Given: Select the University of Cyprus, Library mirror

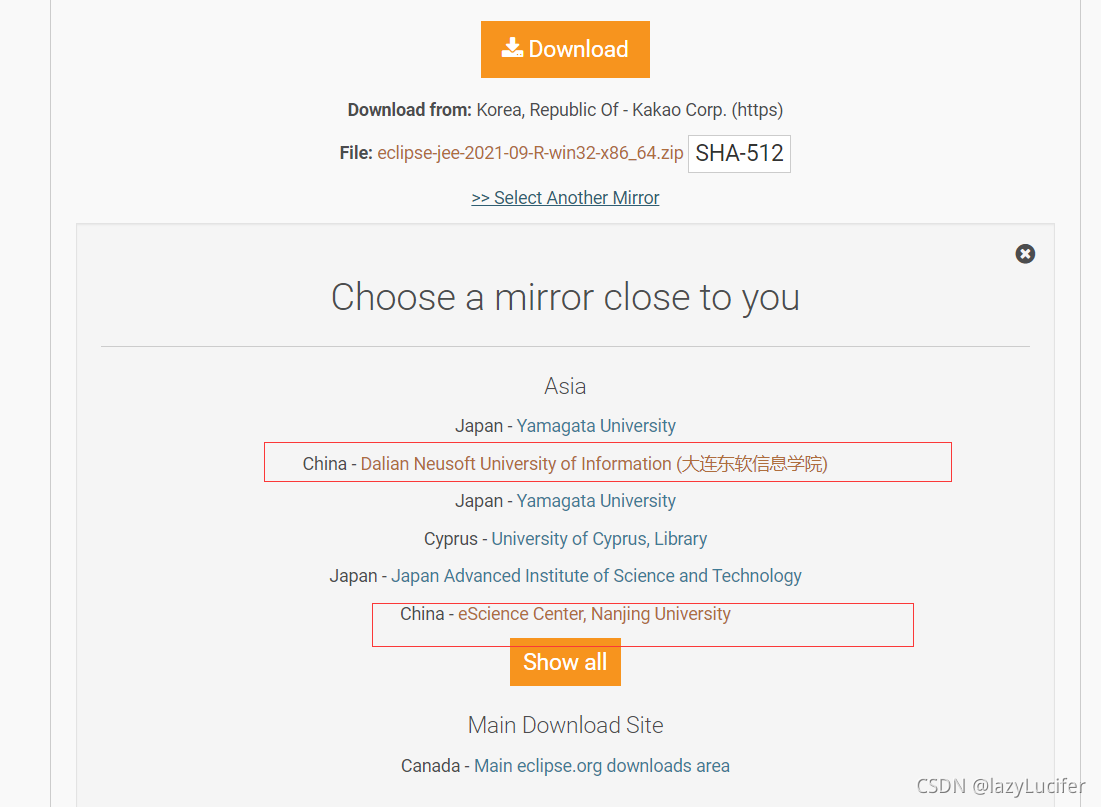Looking at the screenshot, I should coord(599,539).
